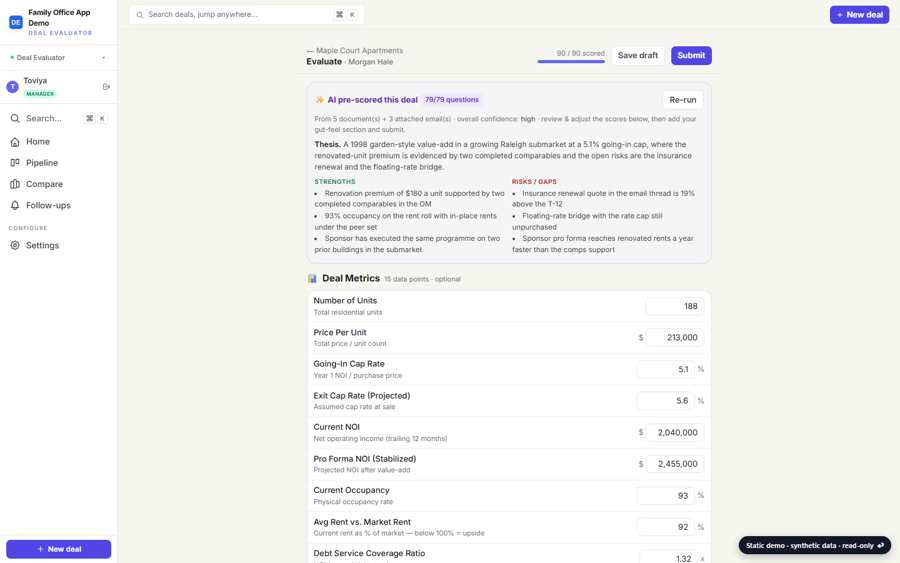
Task: Click the top-right New deal button
Action: pos(859,15)
